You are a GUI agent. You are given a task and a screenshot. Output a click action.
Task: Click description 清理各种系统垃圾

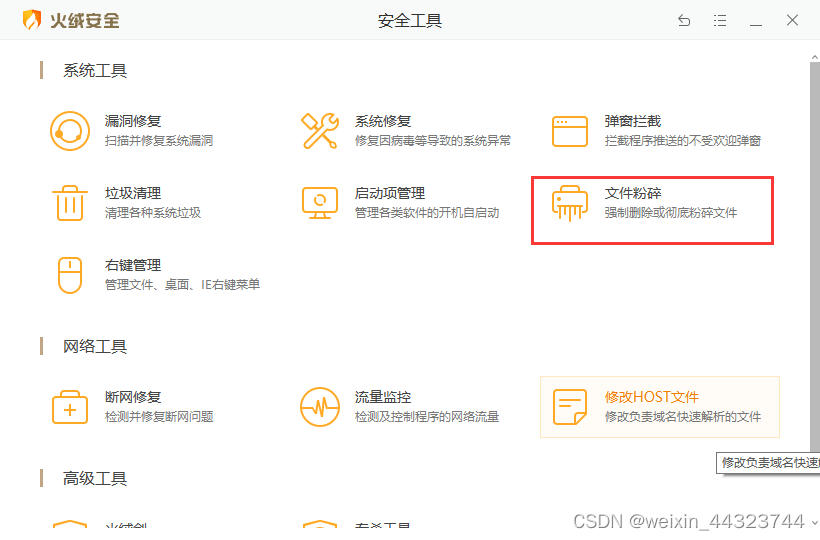point(153,213)
